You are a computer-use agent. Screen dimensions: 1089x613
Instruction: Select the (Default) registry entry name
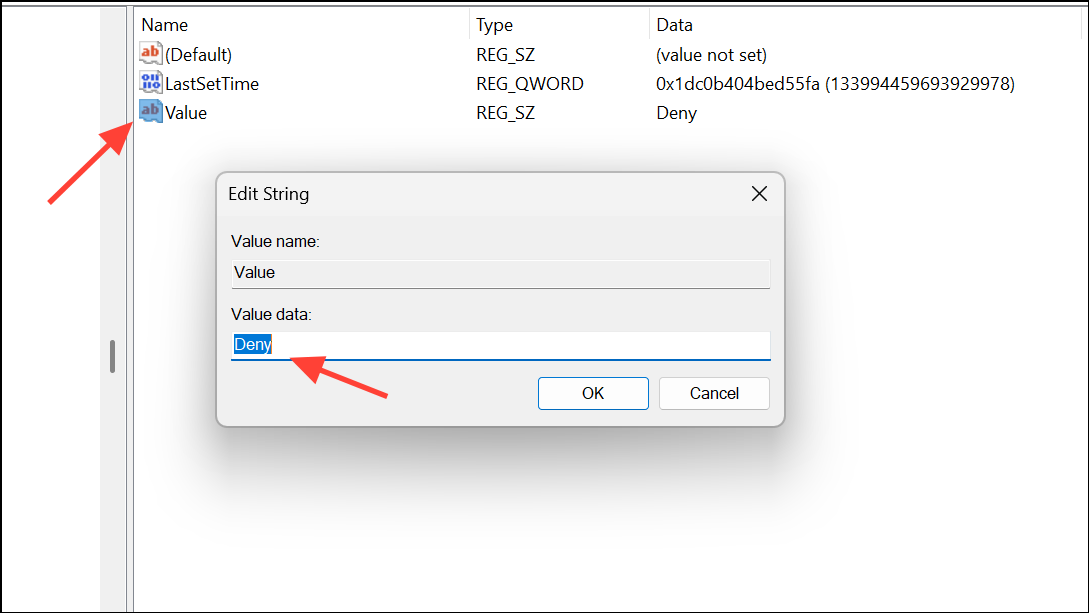198,55
